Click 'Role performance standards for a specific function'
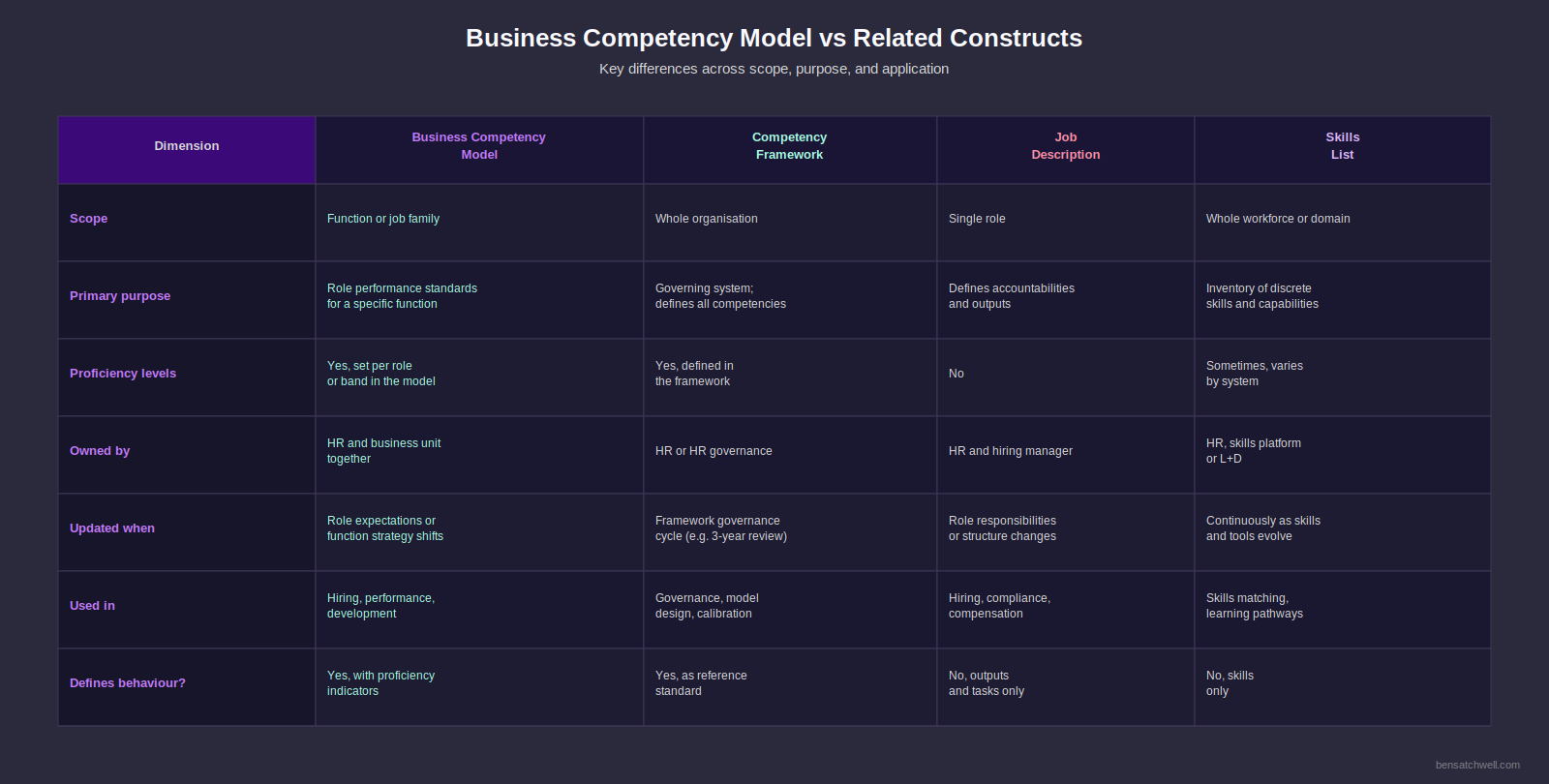Screen dimensions: 1549x784 click(x=402, y=296)
